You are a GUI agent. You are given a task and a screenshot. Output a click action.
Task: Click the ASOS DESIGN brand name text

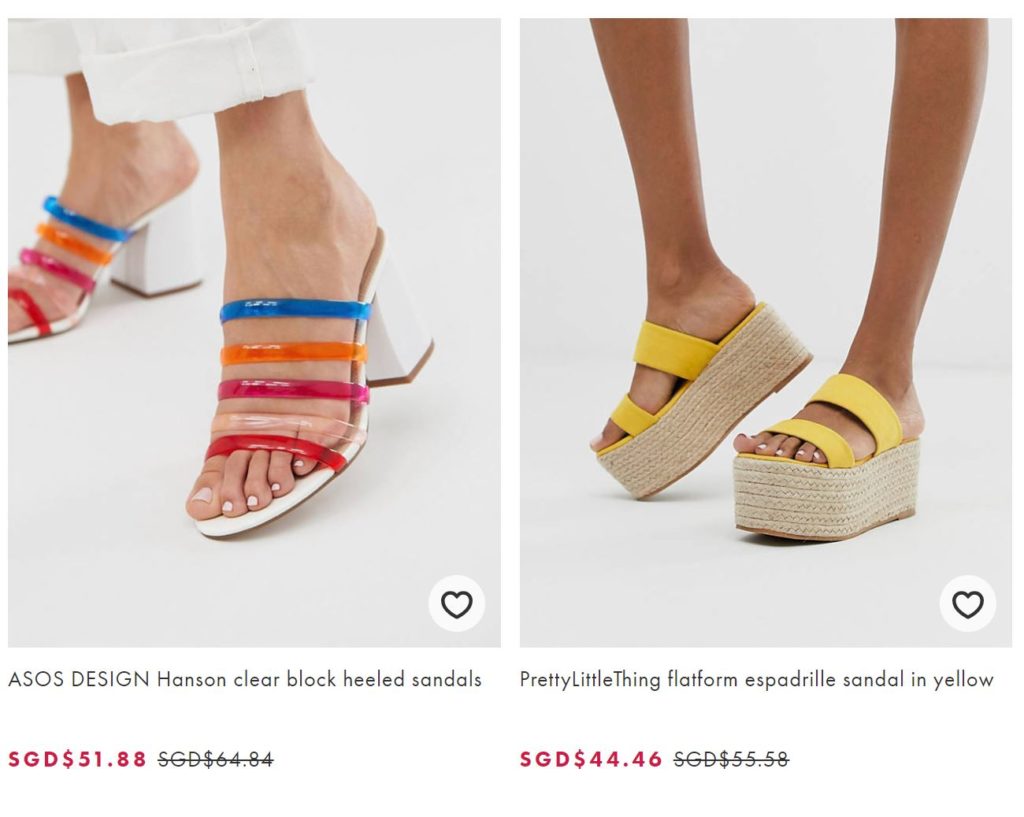point(79,680)
